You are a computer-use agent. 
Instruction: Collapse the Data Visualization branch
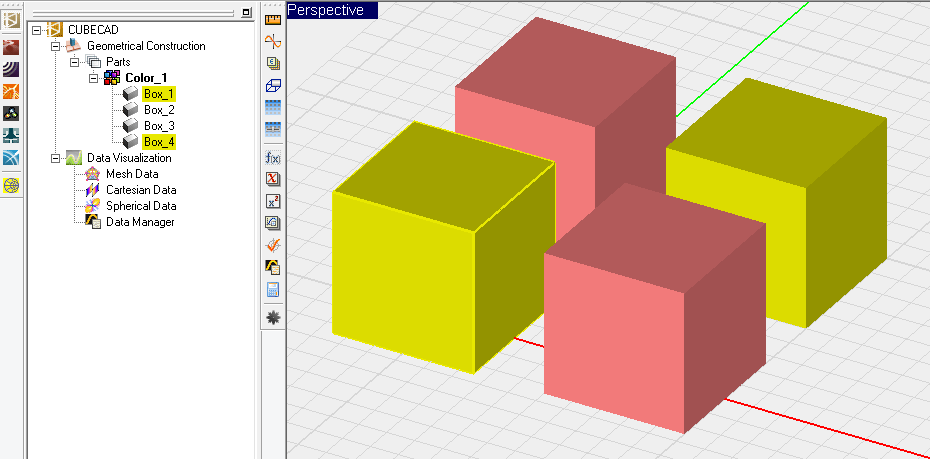[x=56, y=158]
